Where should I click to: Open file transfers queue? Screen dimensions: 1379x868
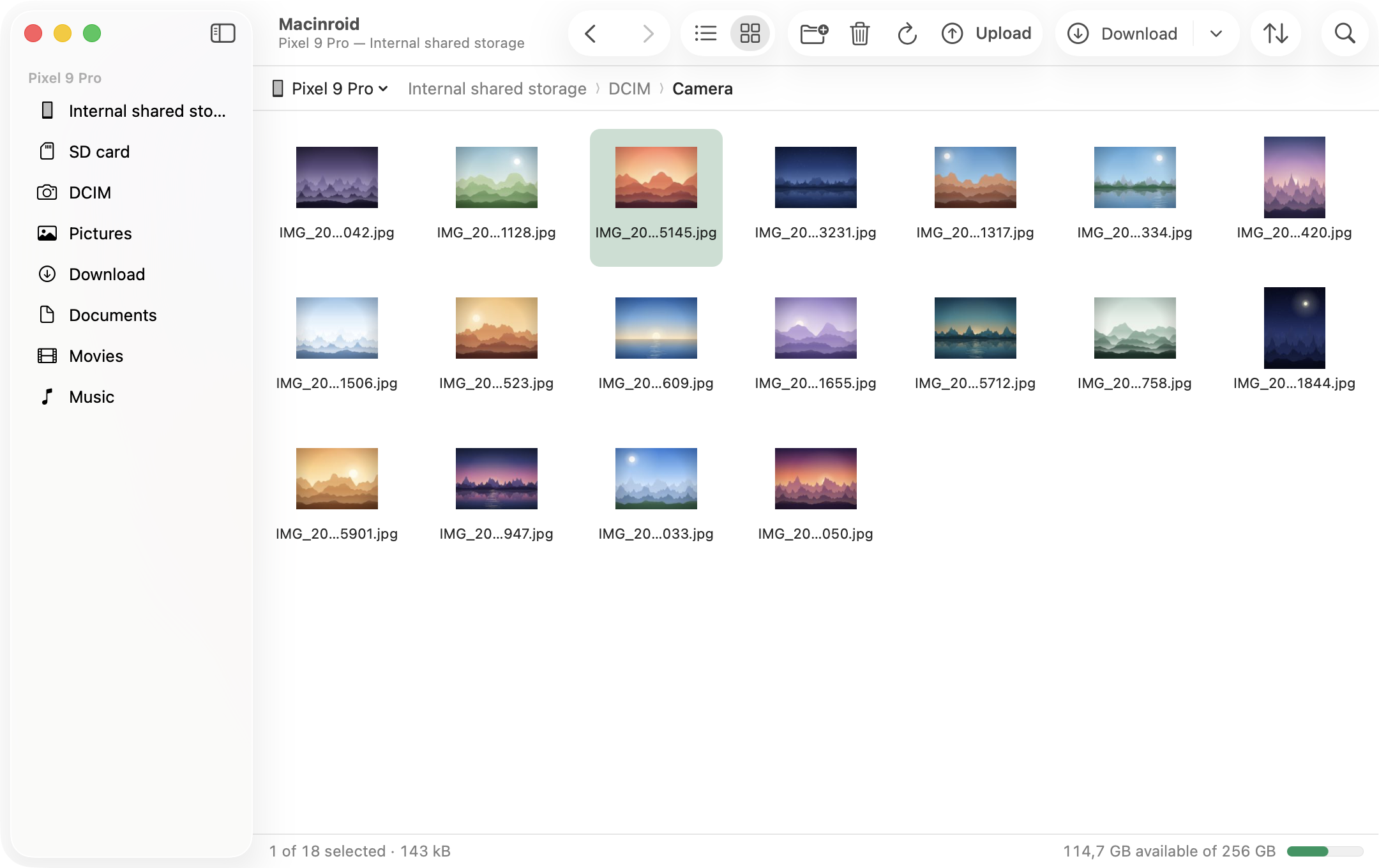coord(1276,33)
